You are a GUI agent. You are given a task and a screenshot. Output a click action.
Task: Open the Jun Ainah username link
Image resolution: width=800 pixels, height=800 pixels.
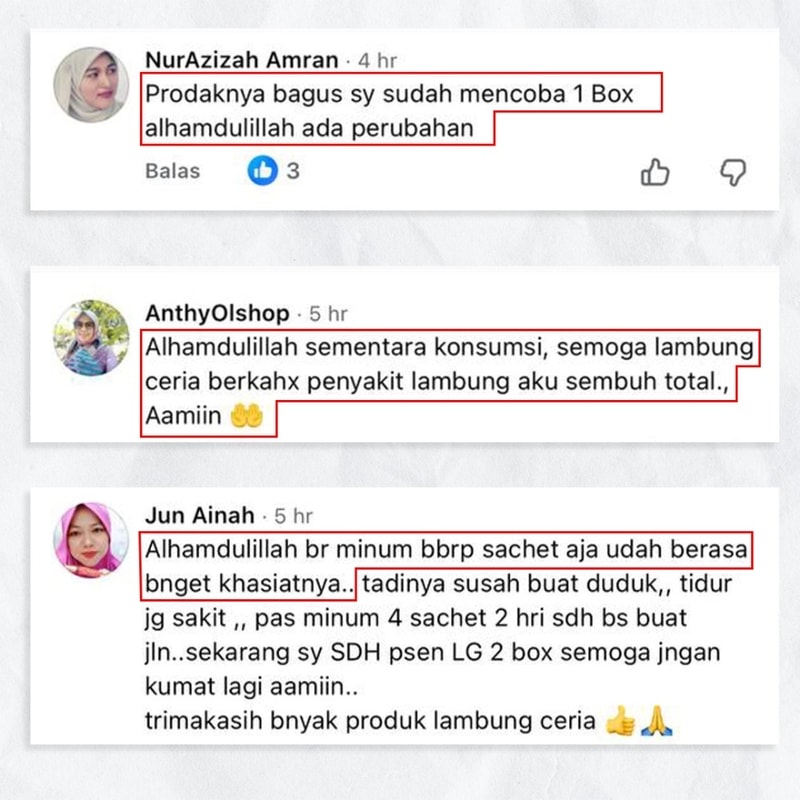(199, 515)
